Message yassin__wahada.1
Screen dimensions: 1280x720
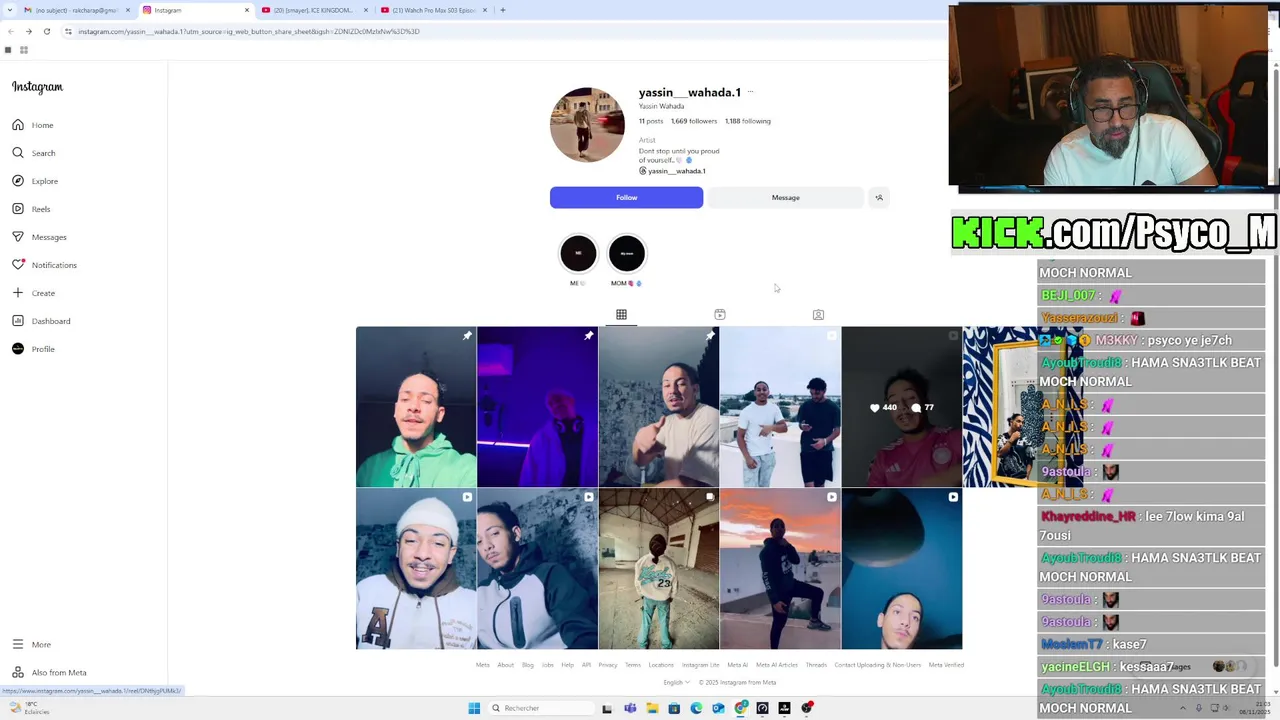785,197
